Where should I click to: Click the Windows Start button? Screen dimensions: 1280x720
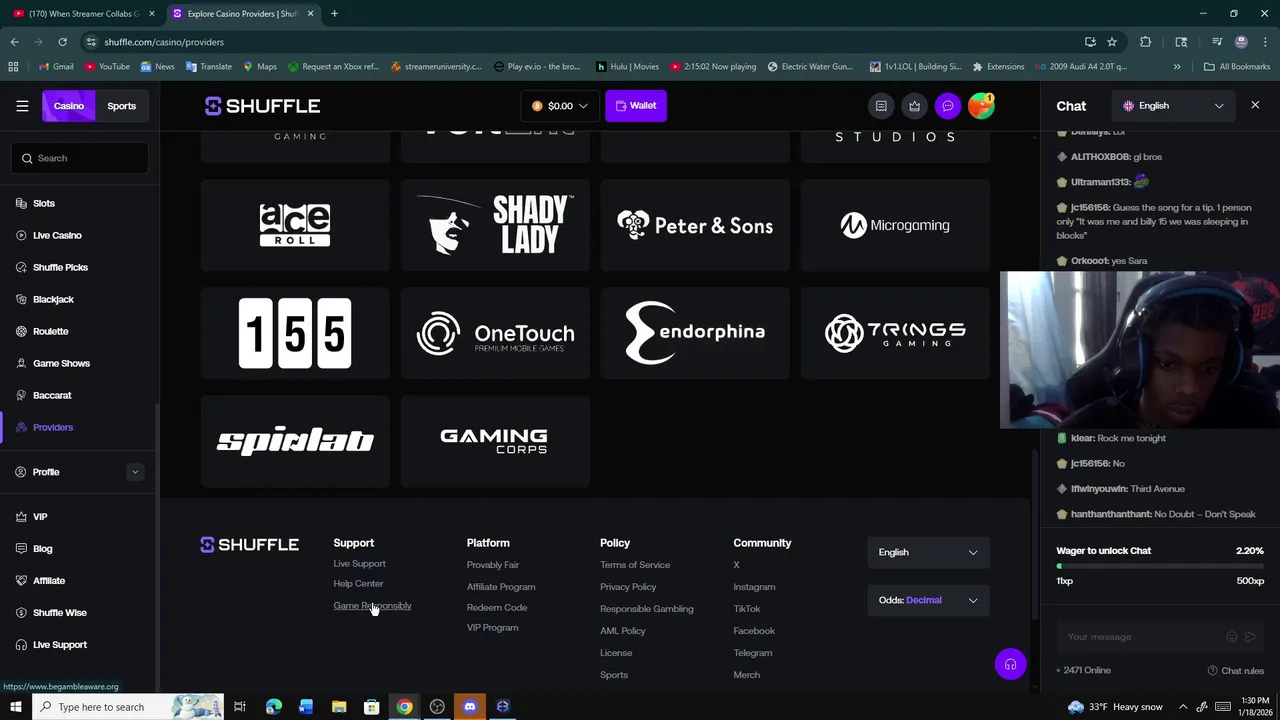coord(15,707)
